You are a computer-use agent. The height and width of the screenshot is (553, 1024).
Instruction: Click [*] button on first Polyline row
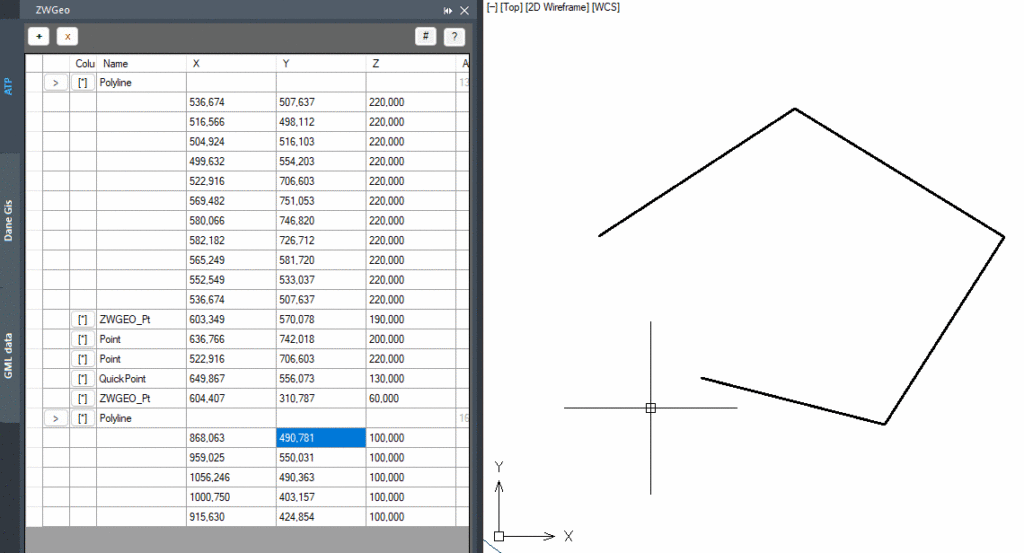tap(83, 83)
